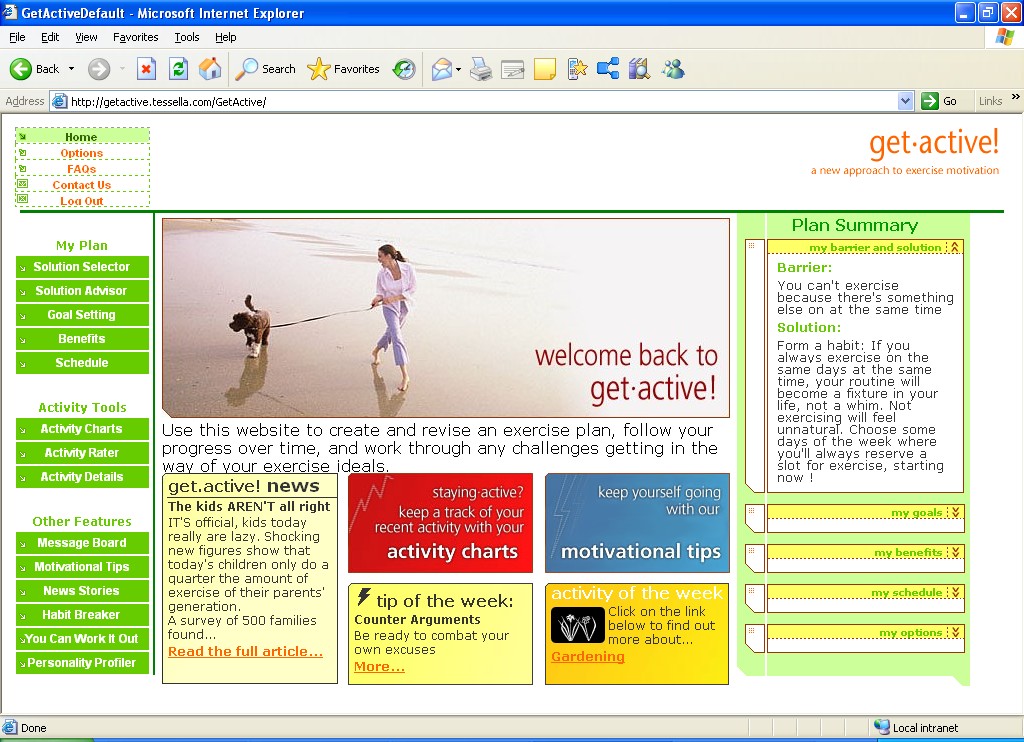Open the History toolbar icon
Screen dimensions: 1024x742
(404, 69)
